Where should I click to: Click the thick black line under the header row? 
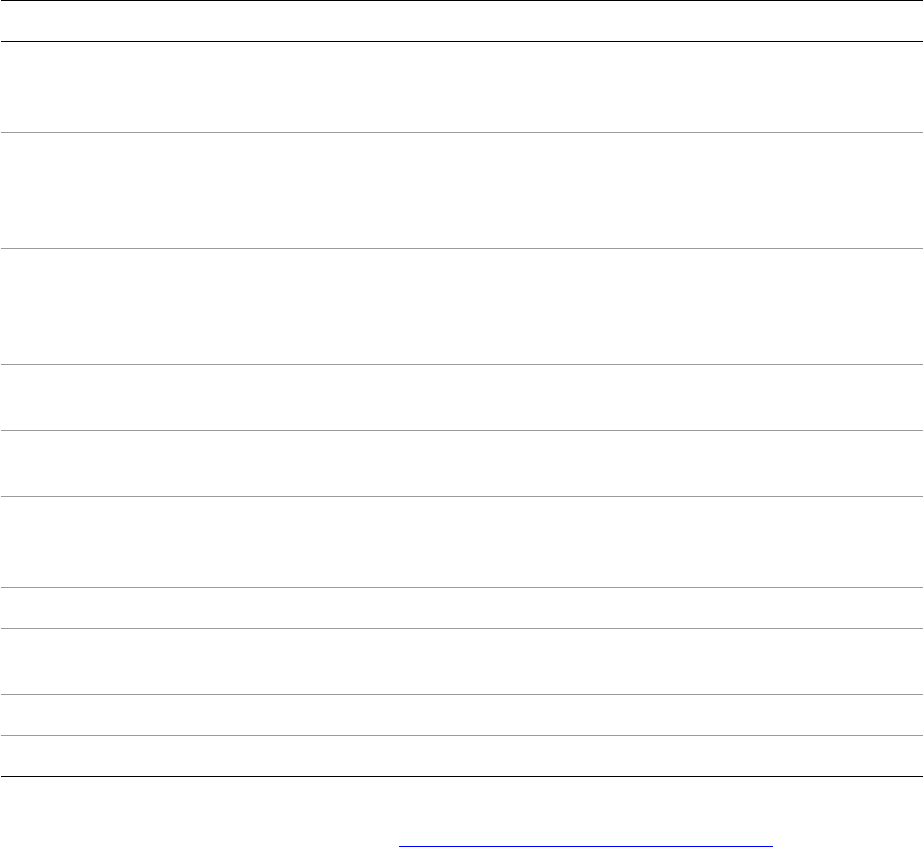coord(461,41)
